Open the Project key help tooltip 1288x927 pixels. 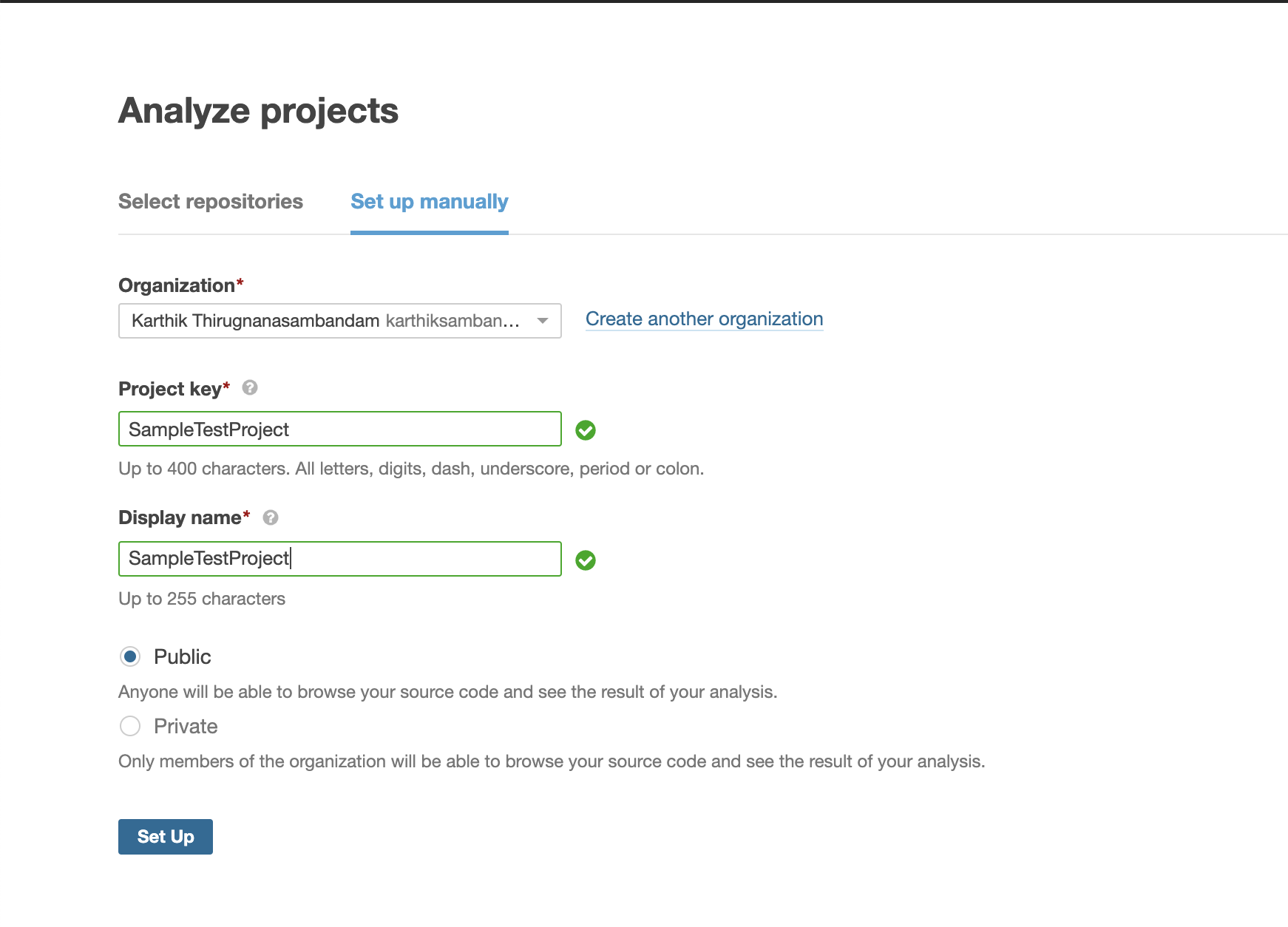(x=250, y=387)
